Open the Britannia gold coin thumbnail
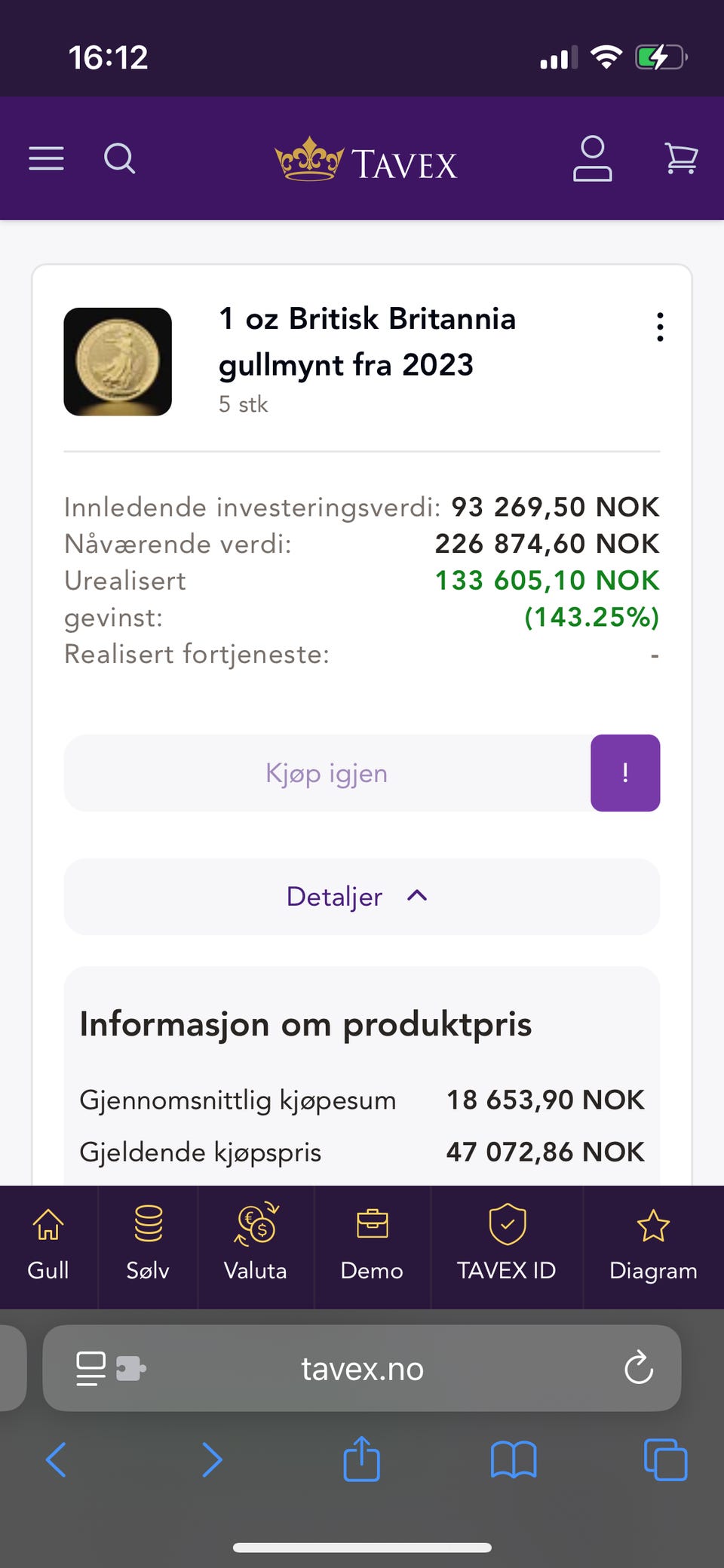Viewport: 724px width, 1568px height. tap(118, 362)
